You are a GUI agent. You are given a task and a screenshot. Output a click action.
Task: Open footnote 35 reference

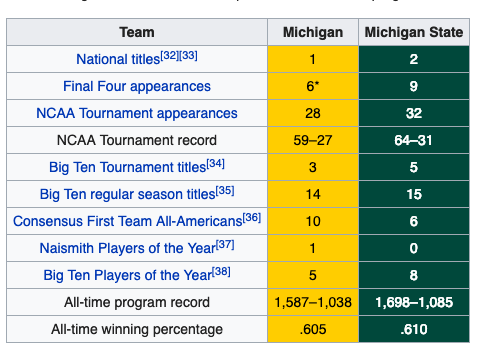pyautogui.click(x=225, y=190)
